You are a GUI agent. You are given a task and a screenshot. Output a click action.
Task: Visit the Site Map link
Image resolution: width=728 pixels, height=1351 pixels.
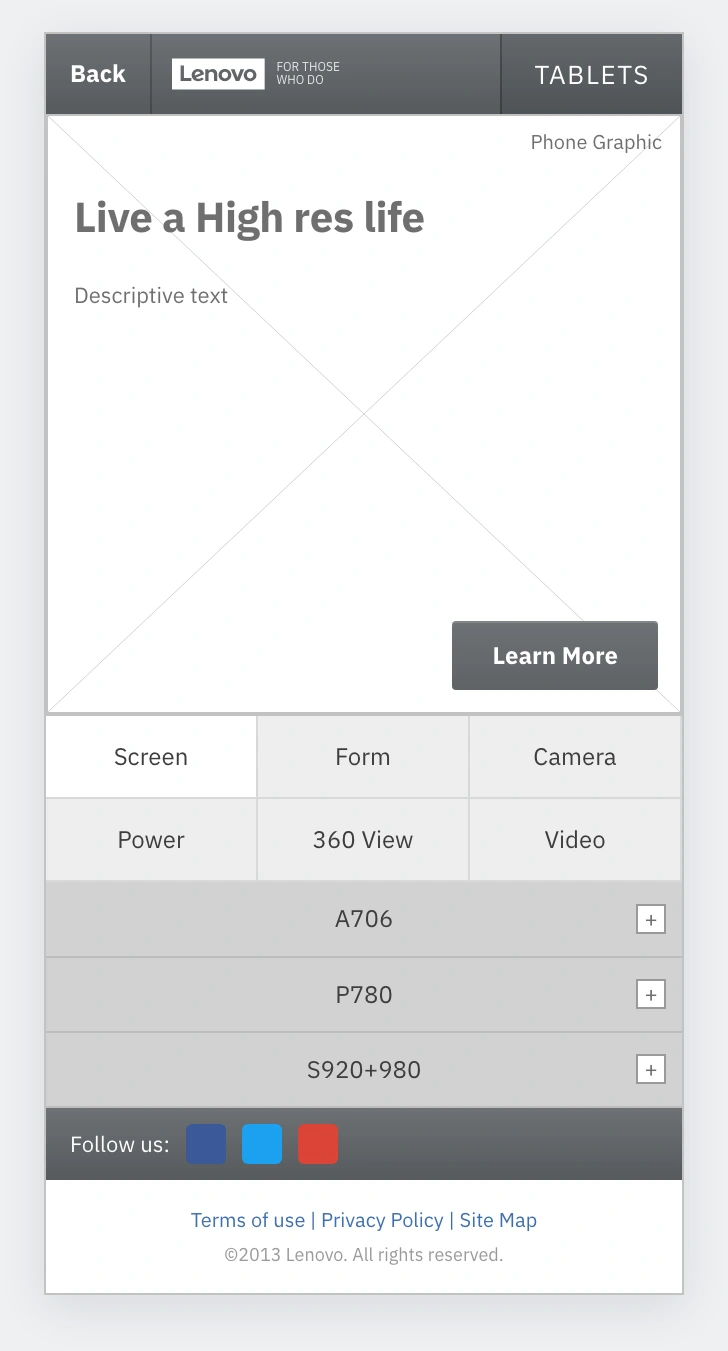pos(498,1220)
